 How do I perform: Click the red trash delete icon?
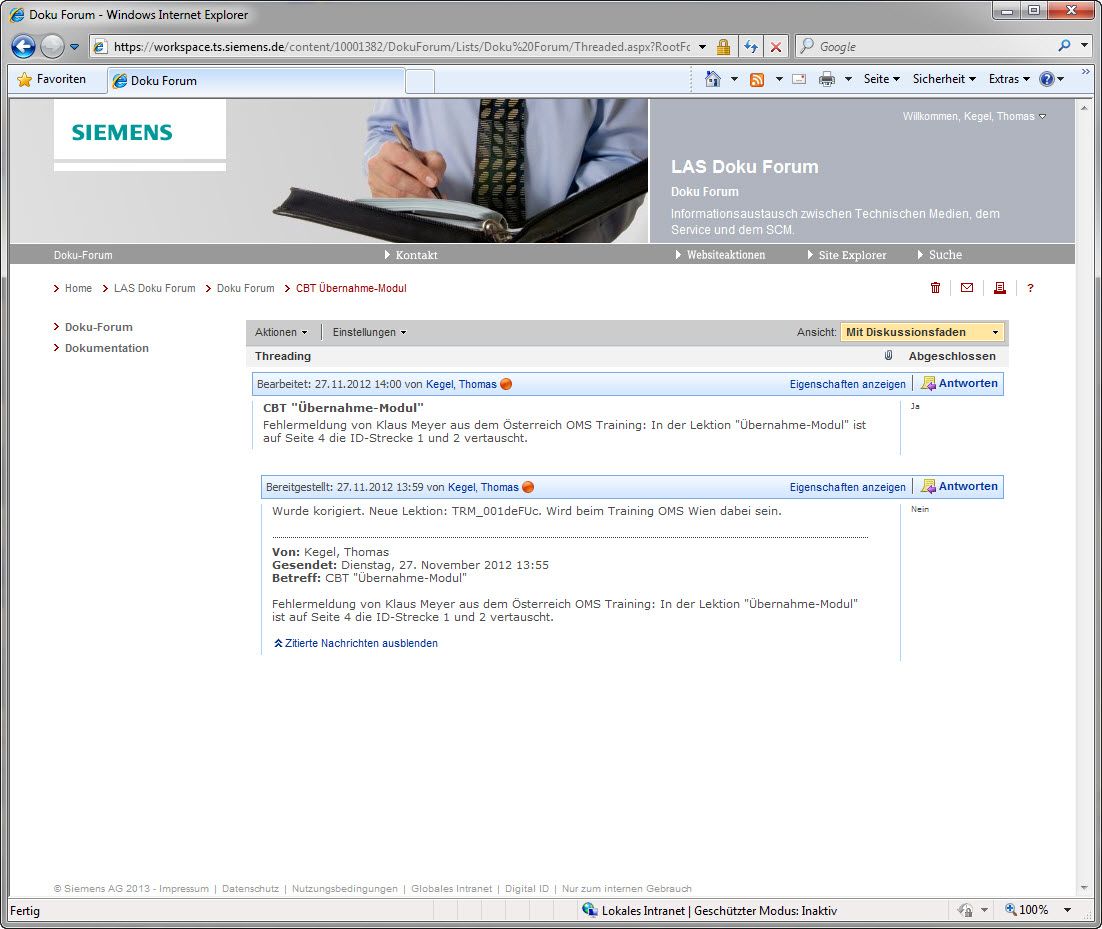935,288
